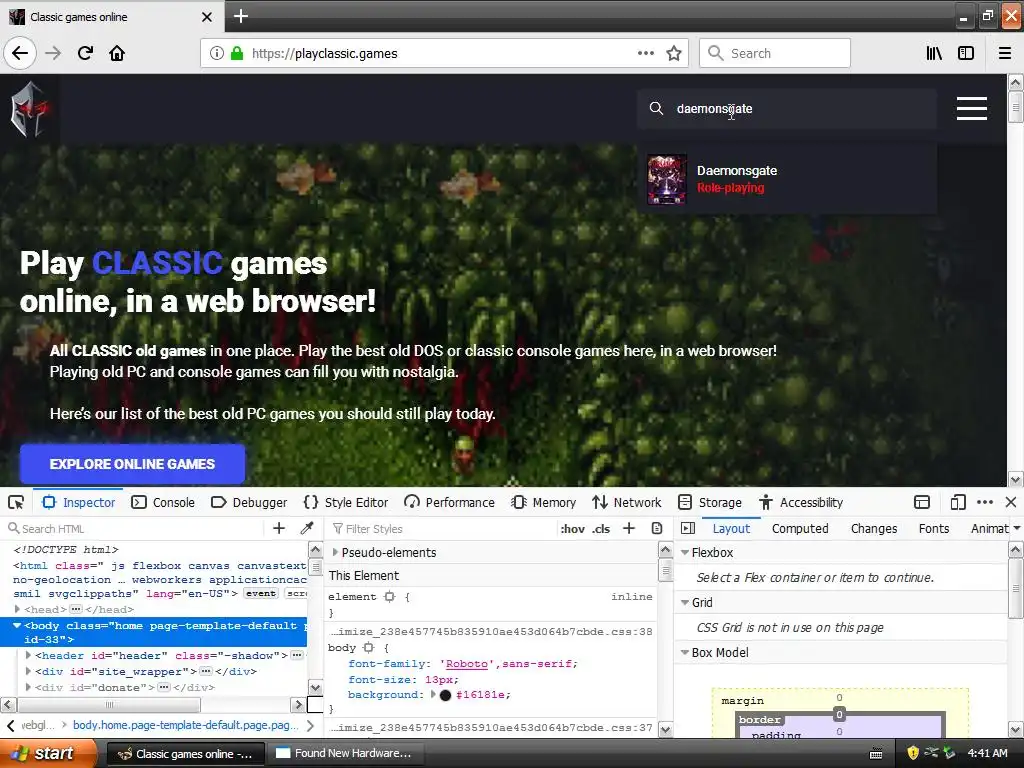The width and height of the screenshot is (1024, 768).
Task: Open the browser home page
Action: [x=117, y=53]
